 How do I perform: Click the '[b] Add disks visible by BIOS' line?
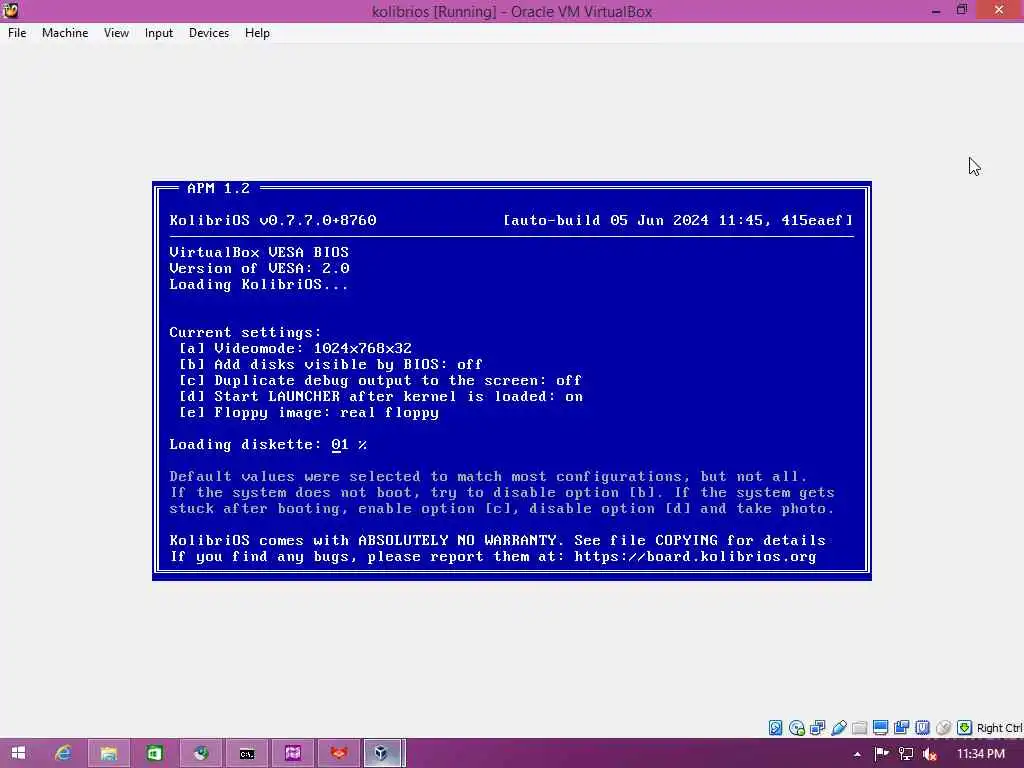point(330,364)
